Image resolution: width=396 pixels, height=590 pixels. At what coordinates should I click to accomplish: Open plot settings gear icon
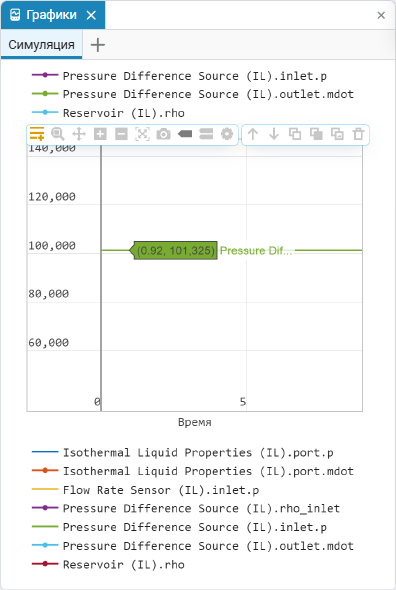click(227, 134)
